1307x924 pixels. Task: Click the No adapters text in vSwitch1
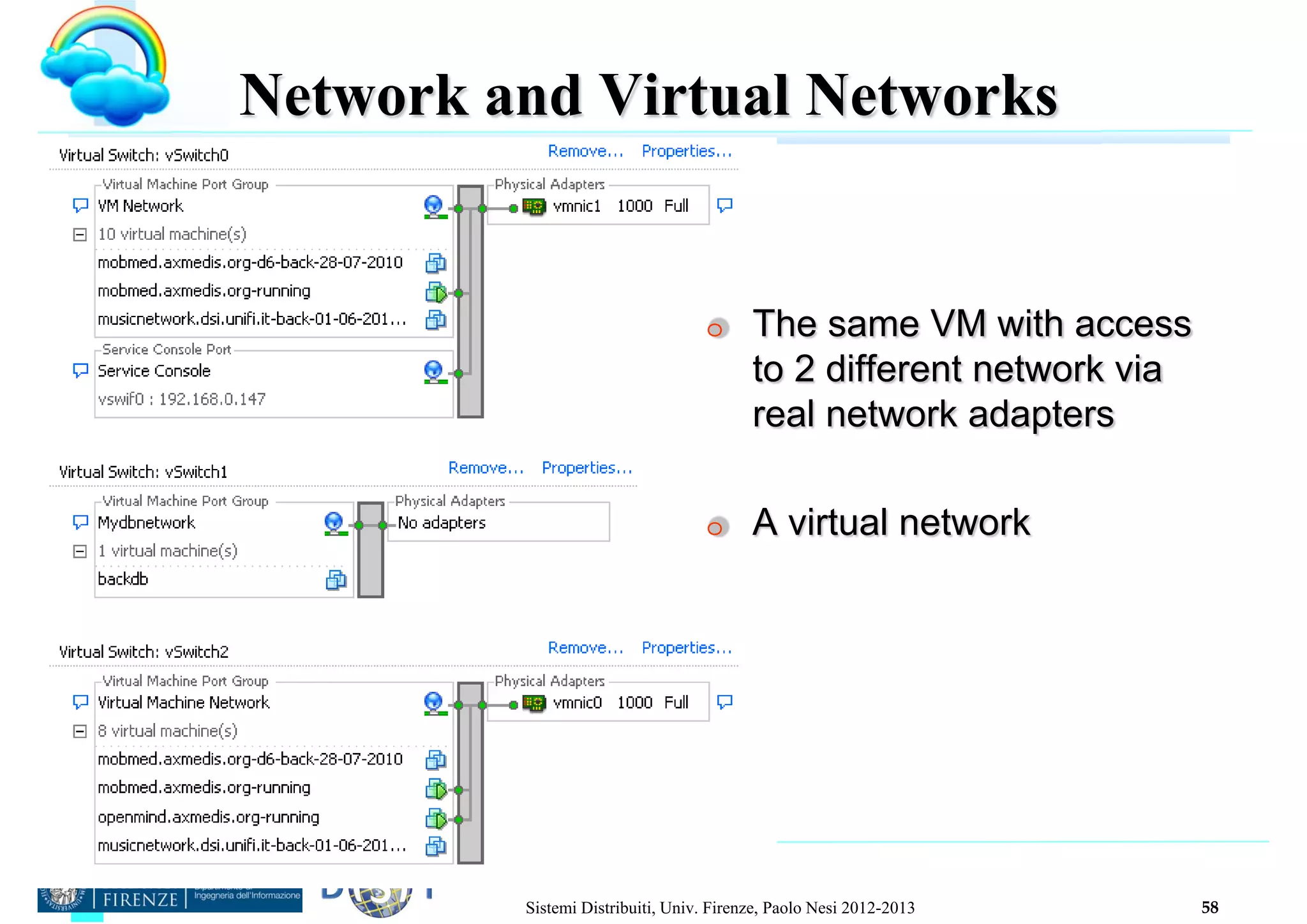tap(442, 523)
